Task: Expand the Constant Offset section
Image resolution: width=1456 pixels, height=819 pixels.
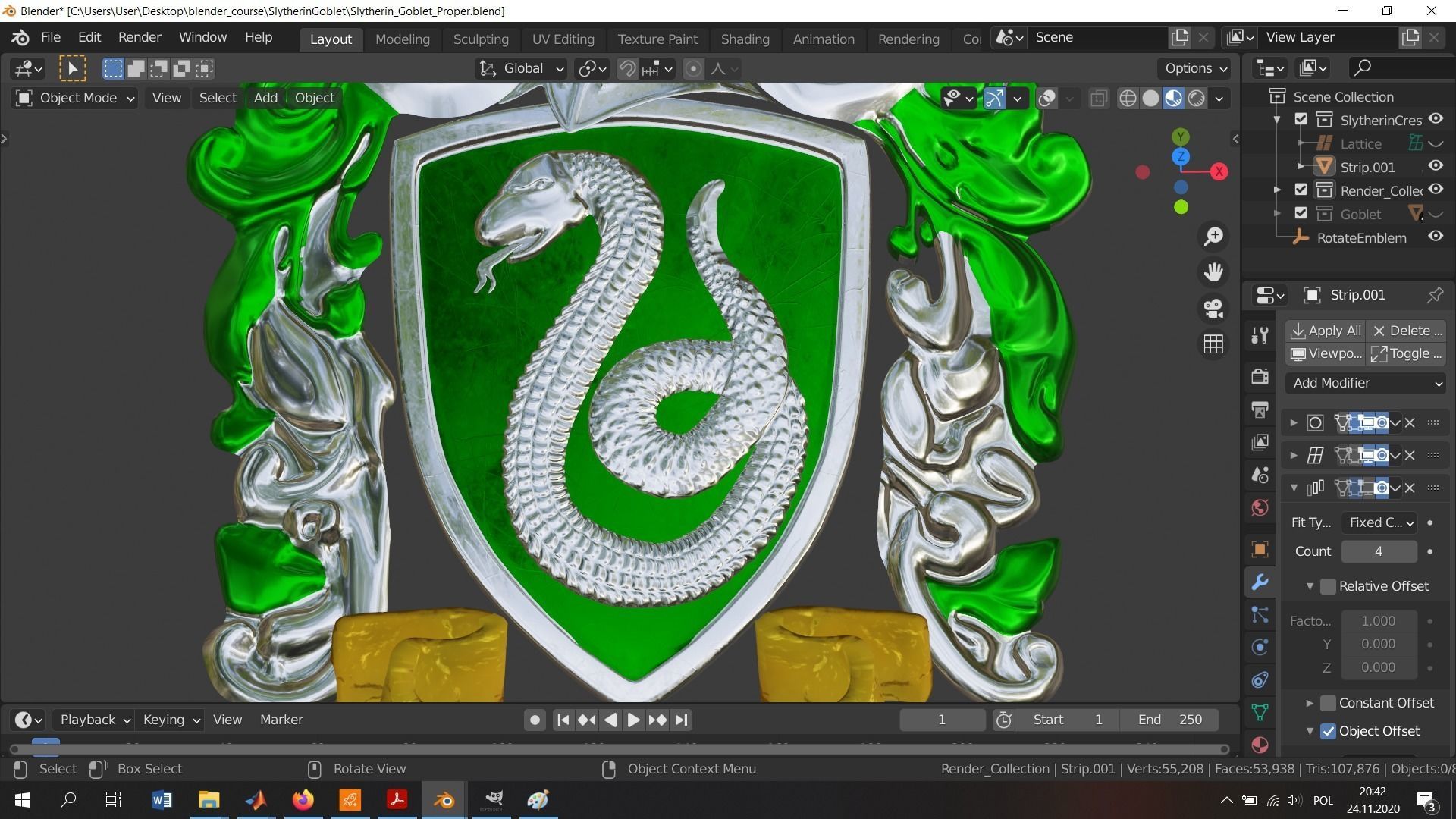Action: pos(1309,703)
